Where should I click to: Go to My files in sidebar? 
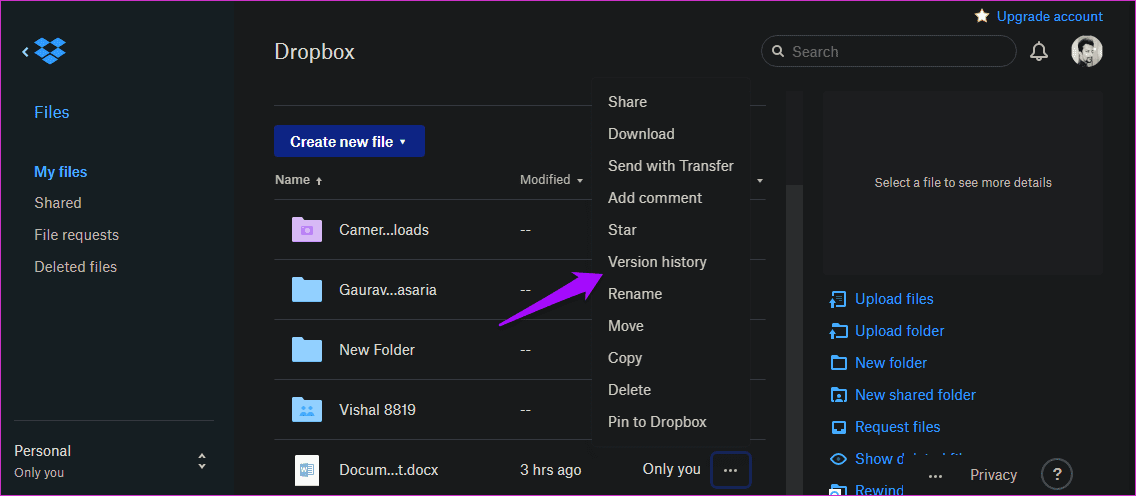click(61, 172)
